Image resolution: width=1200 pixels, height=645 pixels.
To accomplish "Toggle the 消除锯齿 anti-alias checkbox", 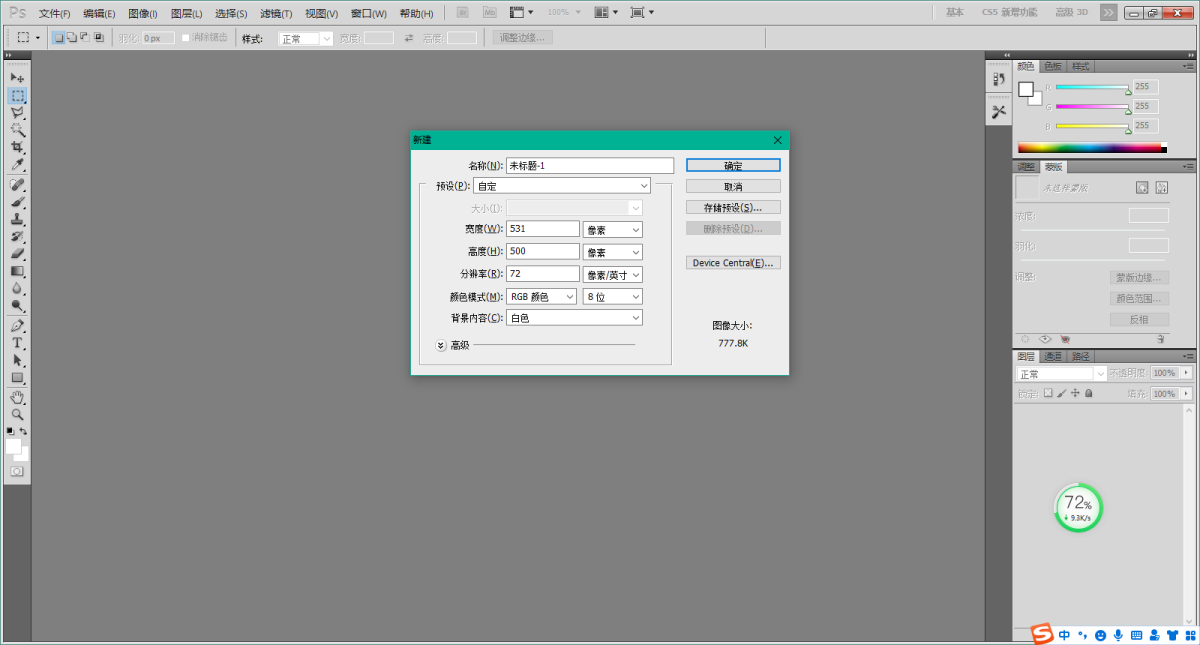I will coord(186,38).
